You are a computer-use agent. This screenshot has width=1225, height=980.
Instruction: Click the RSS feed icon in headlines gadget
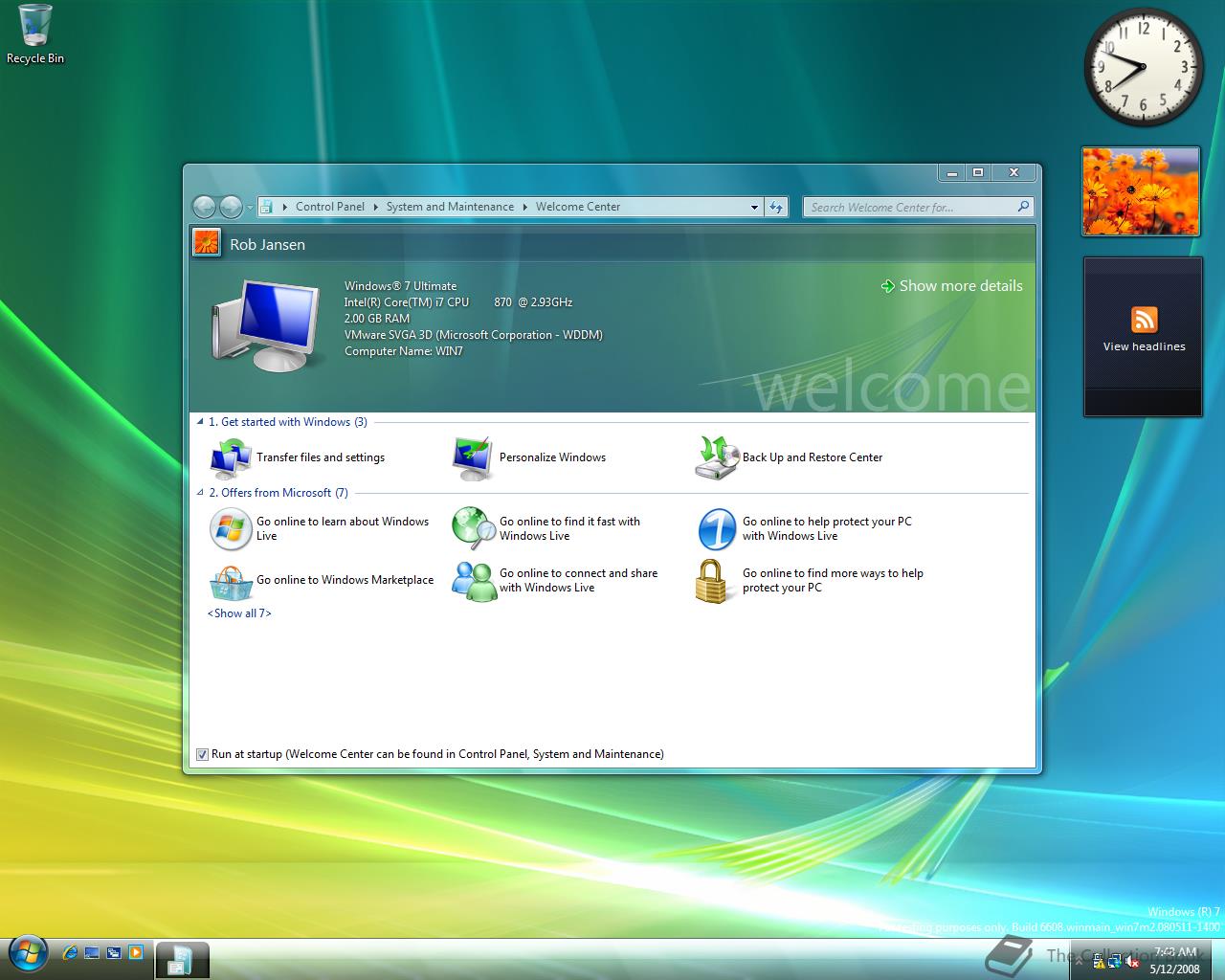coord(1144,319)
